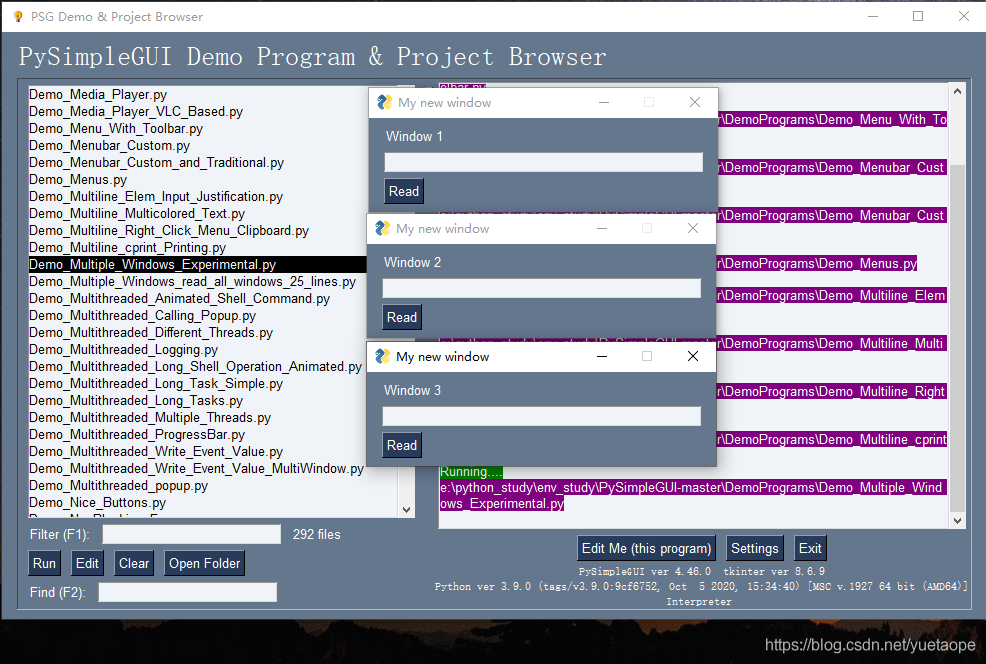This screenshot has width=986, height=664.
Task: Select Demo_Multithreaded_Long_Shell_Operation_Animated.py
Action: [196, 366]
